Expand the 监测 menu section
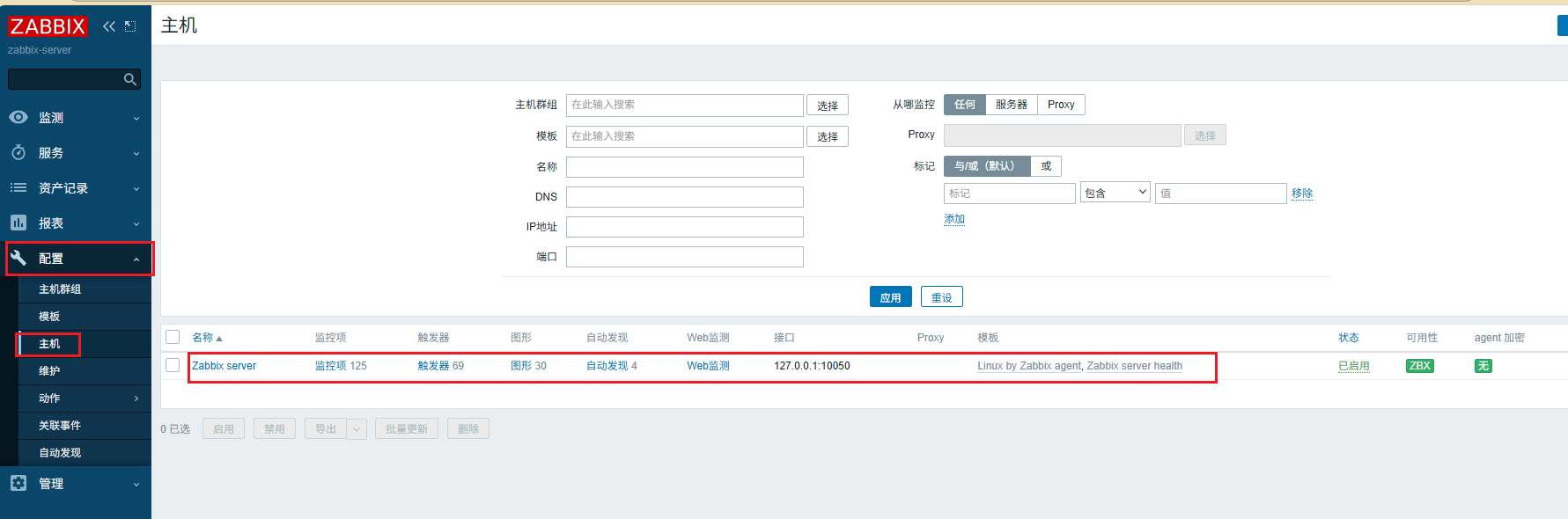 coord(136,118)
